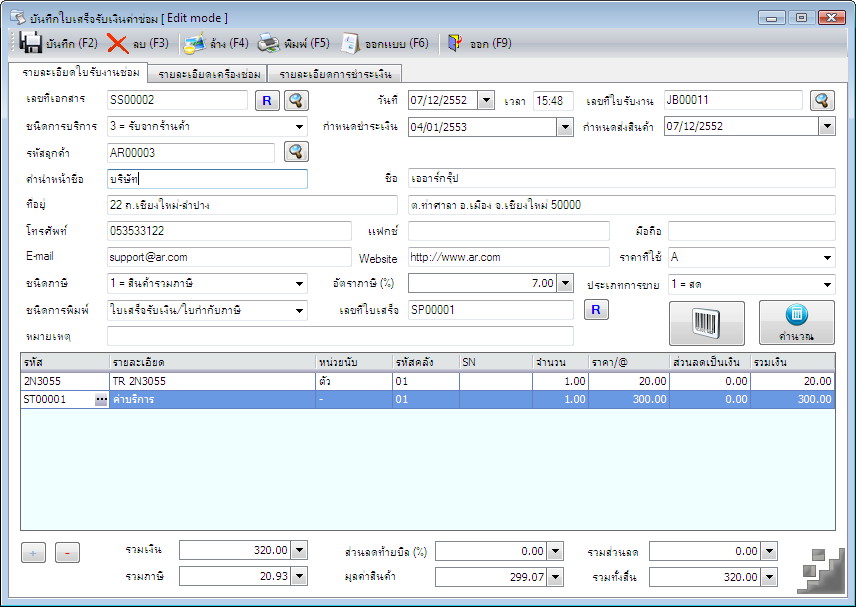Click the print (F5) printer icon
This screenshot has width=856, height=607.
point(269,43)
